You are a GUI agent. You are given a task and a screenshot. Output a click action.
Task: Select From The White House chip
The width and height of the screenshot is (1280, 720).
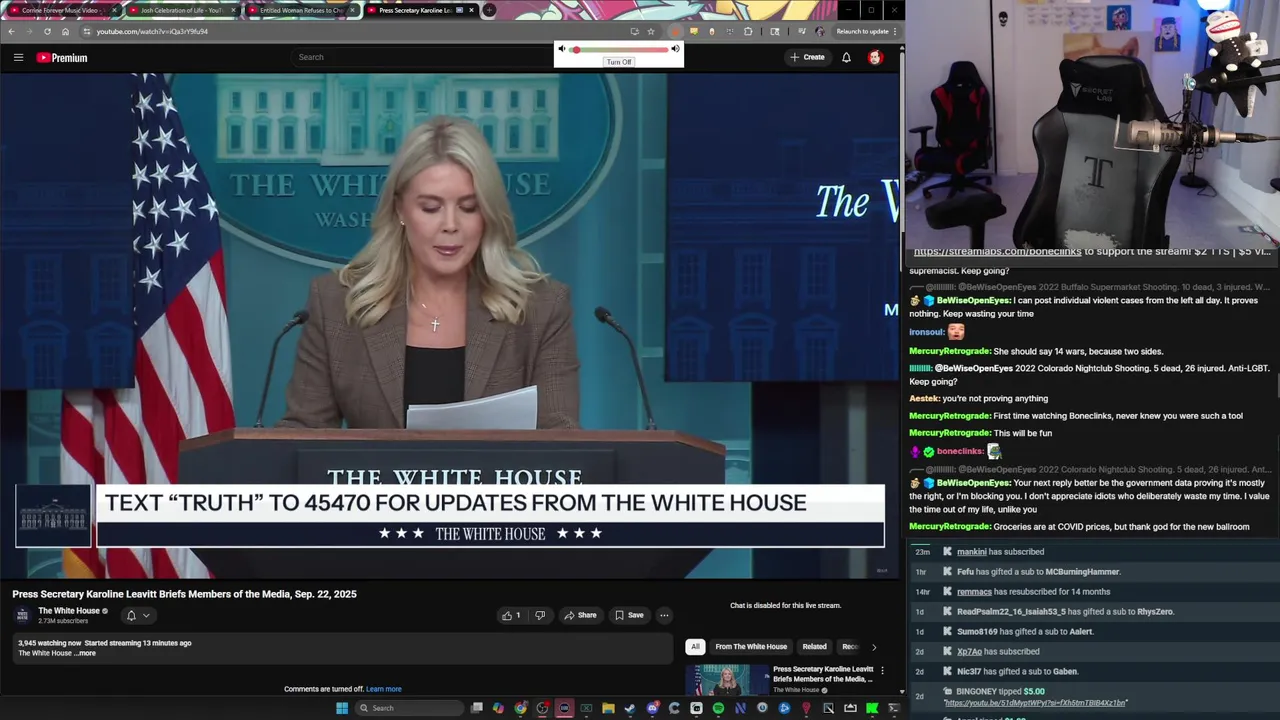tap(751, 646)
